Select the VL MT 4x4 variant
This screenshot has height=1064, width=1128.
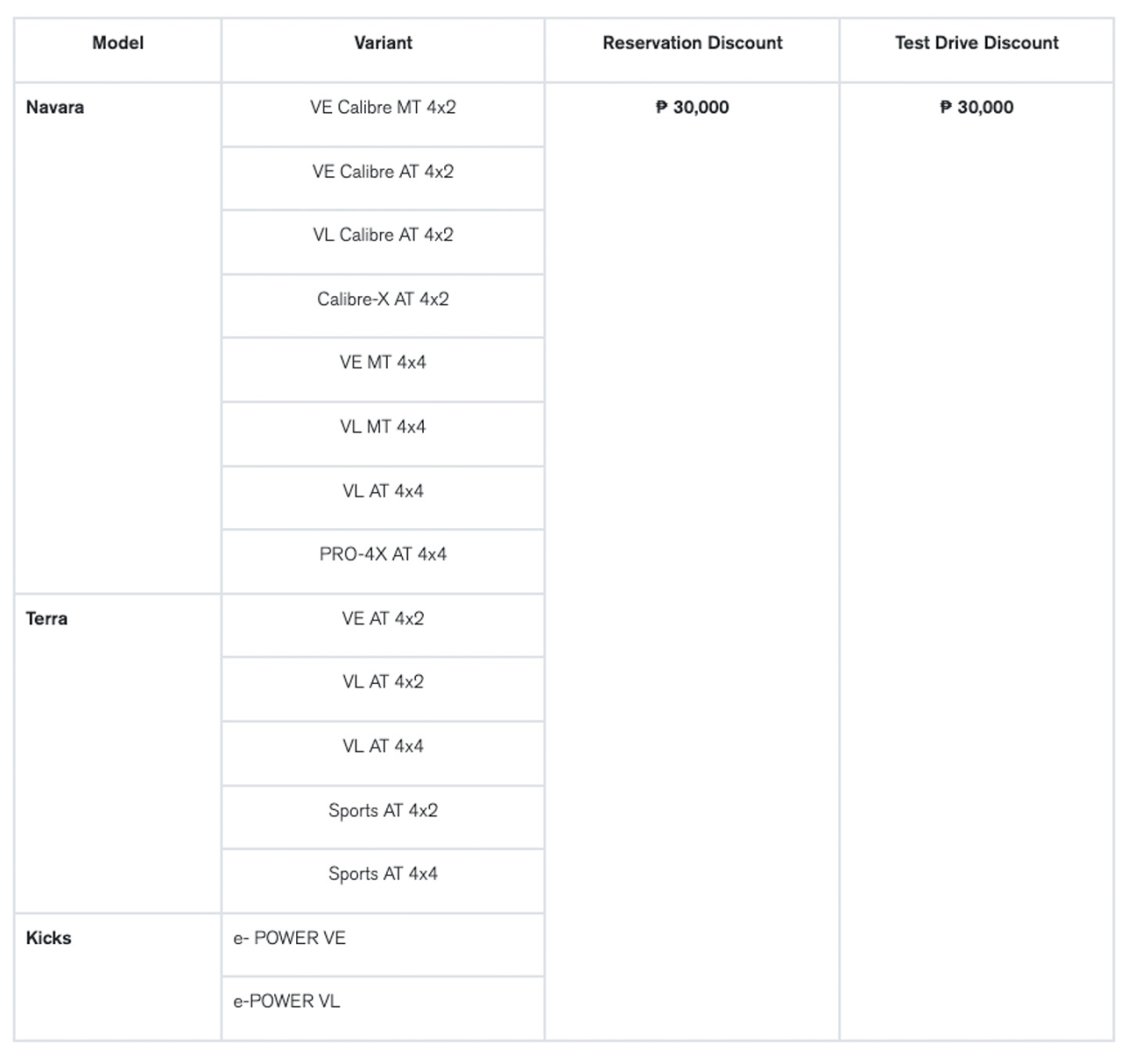pos(382,427)
